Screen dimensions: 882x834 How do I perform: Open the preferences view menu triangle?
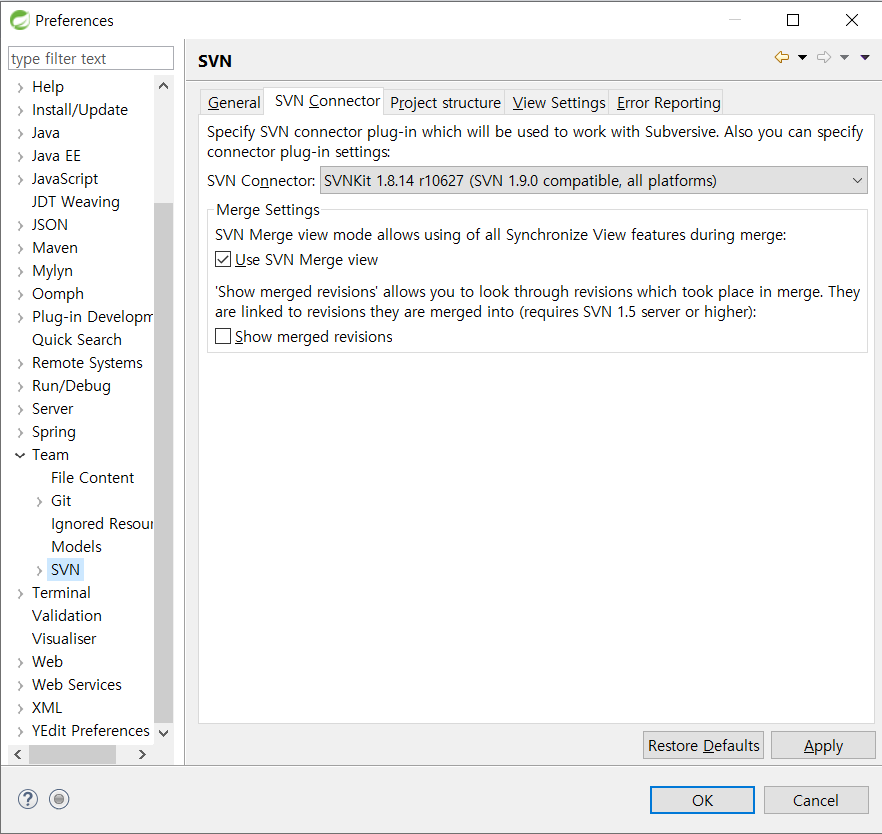[865, 57]
